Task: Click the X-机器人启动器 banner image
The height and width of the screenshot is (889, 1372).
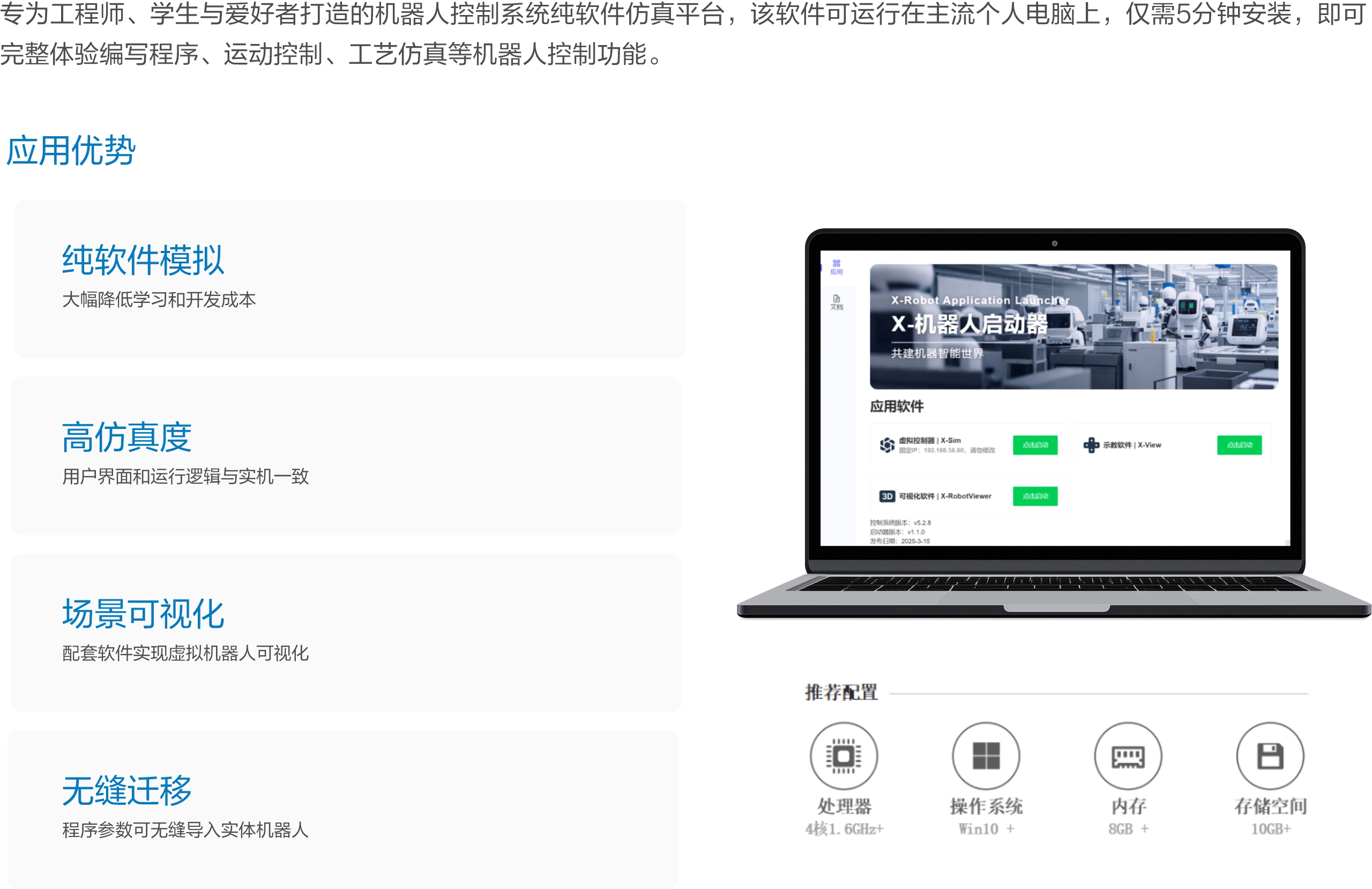Action: click(1074, 327)
